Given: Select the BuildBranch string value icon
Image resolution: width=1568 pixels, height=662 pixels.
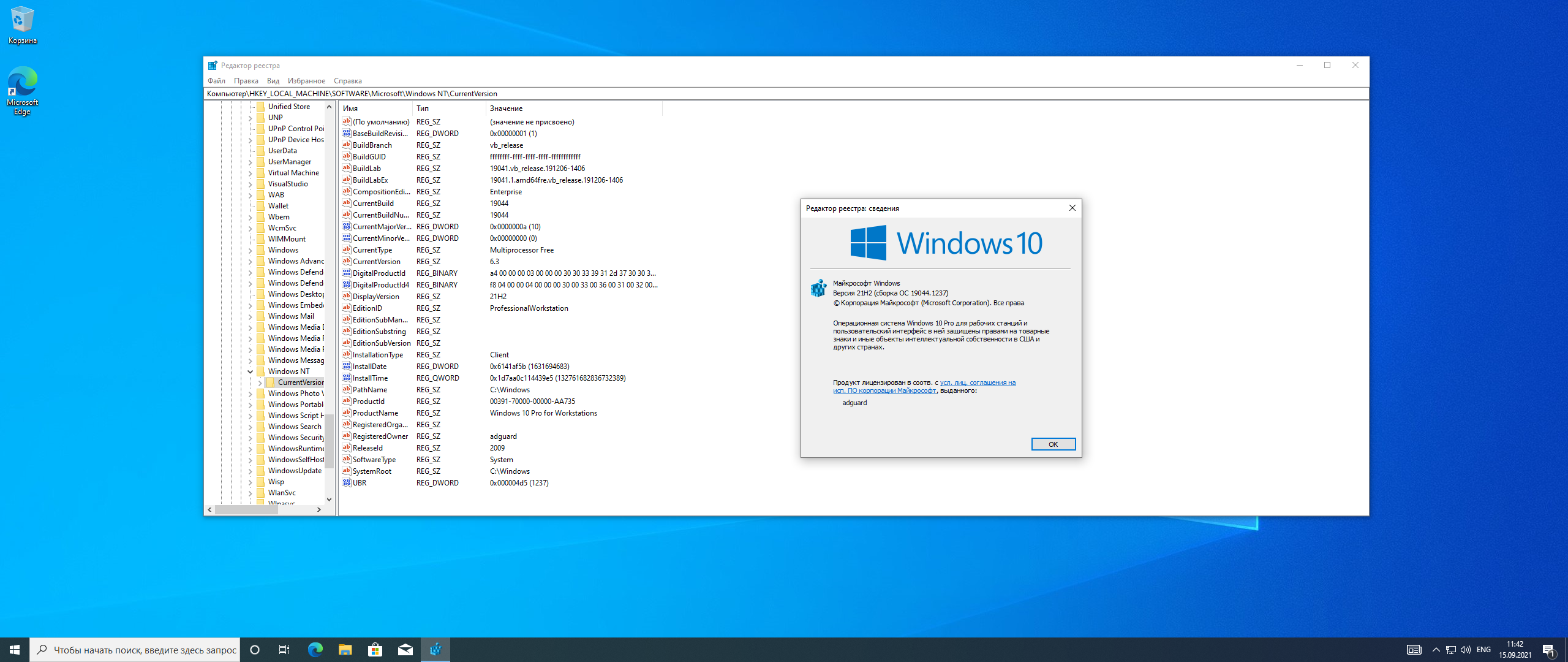Looking at the screenshot, I should pyautogui.click(x=347, y=145).
